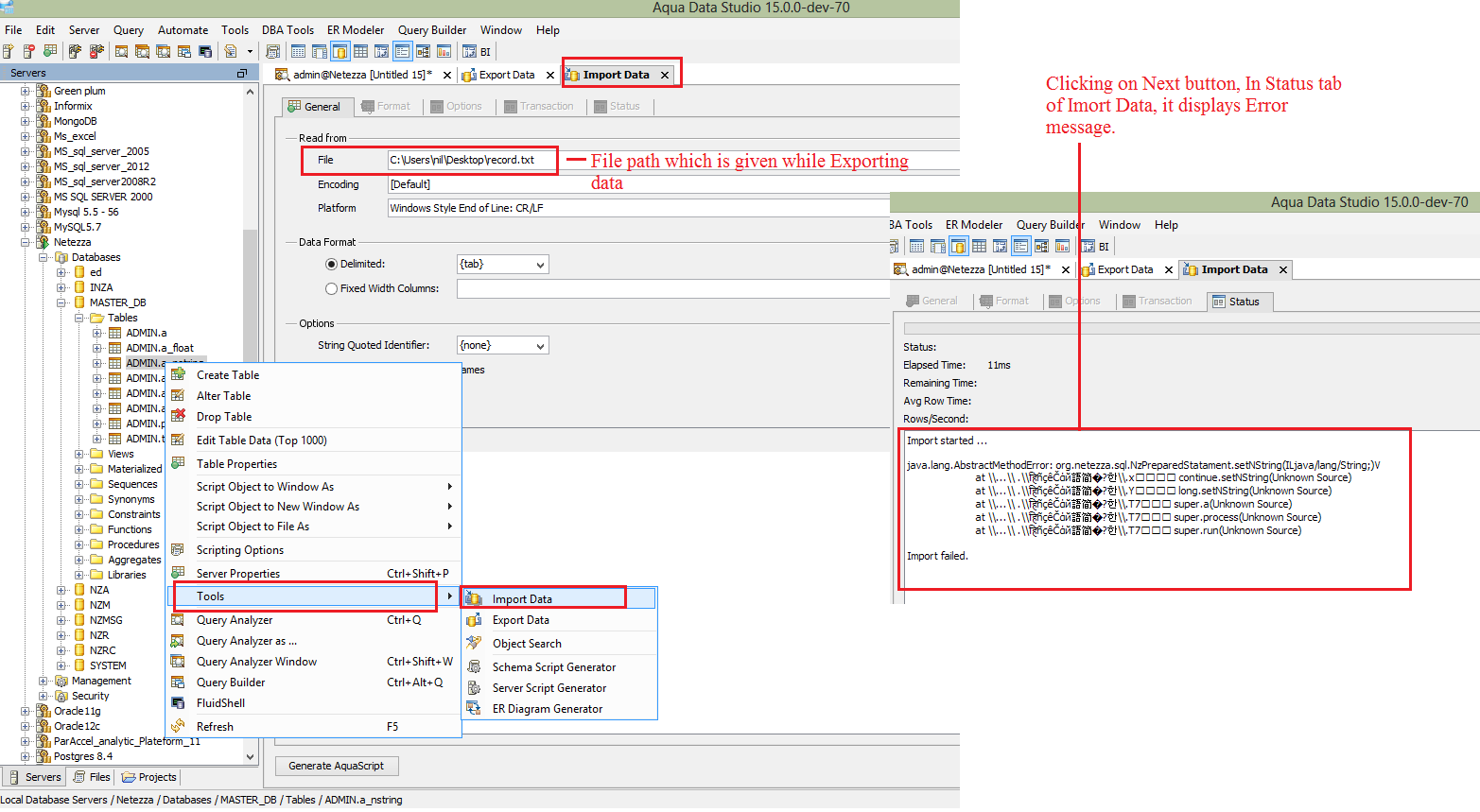Expand the Script Object to Window As submenu arrow

450,486
